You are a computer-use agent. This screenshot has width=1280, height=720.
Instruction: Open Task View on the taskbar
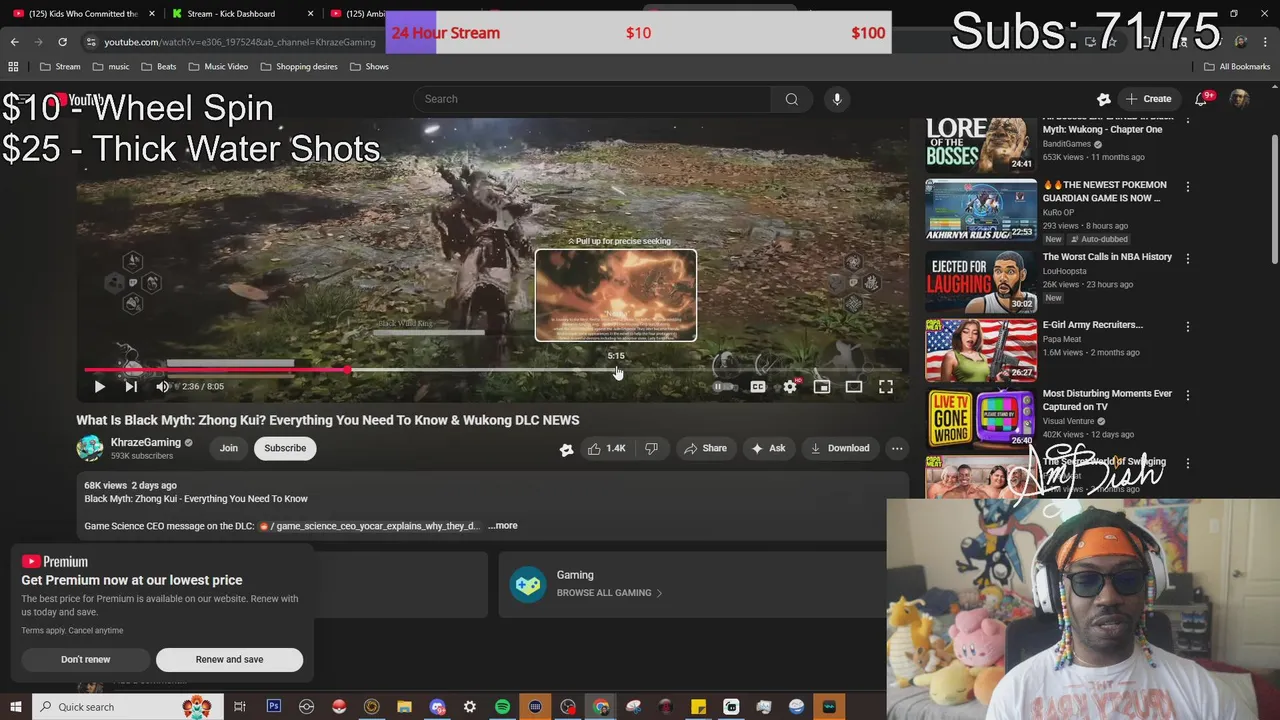(x=240, y=707)
